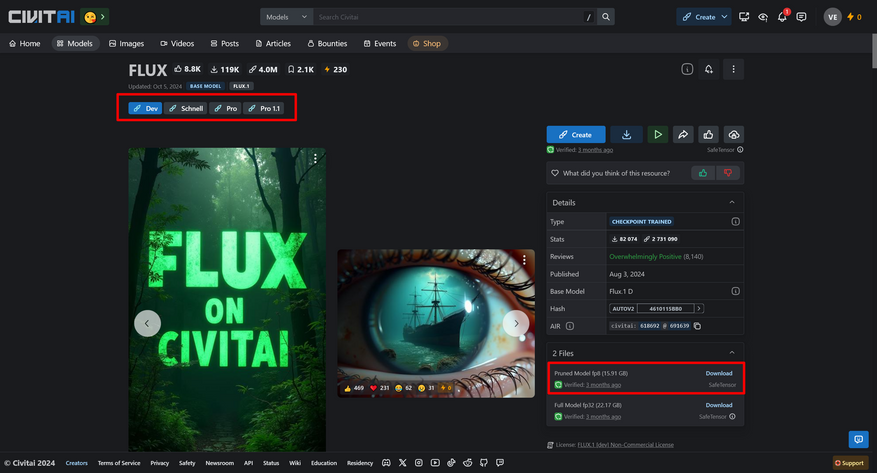Viewport: 877px width, 473px height.
Task: Give the resource a green thumbs up review
Action: (x=703, y=173)
